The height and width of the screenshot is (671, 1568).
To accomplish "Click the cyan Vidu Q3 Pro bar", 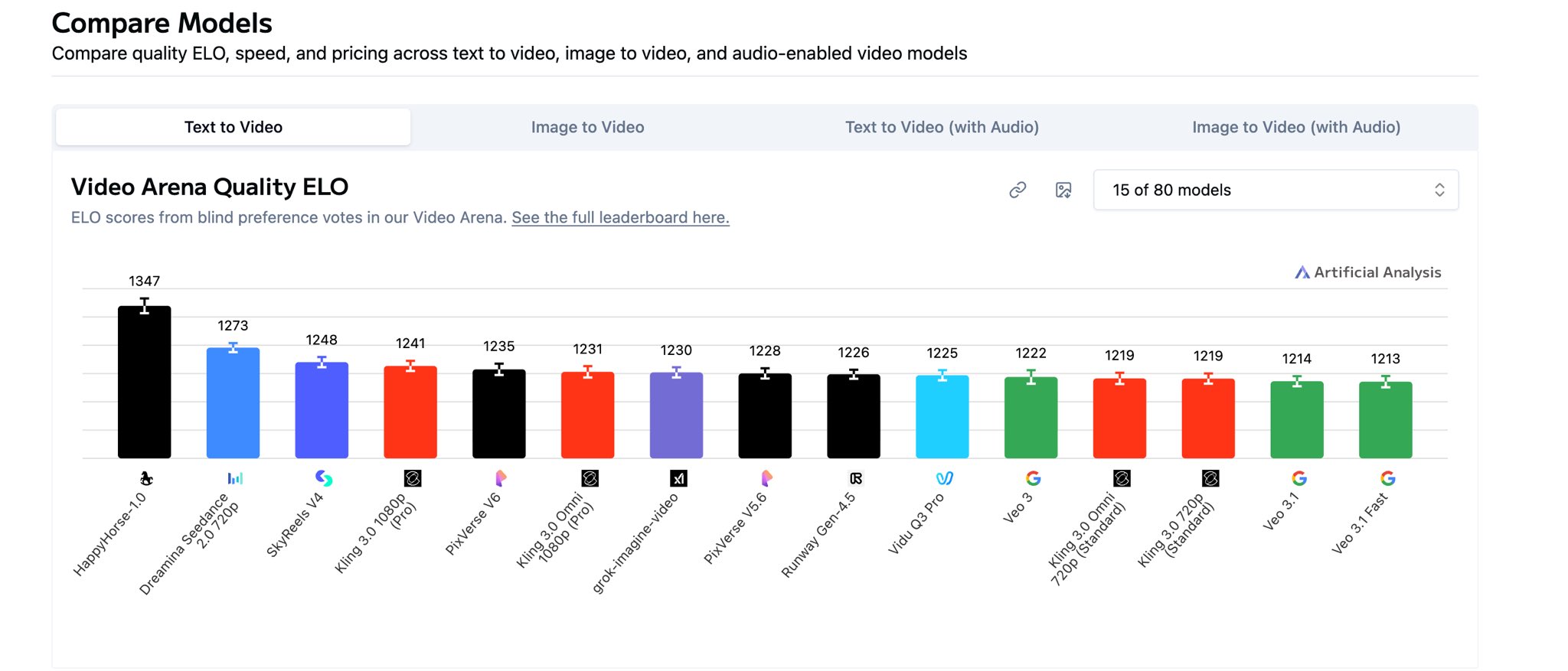I will point(942,417).
